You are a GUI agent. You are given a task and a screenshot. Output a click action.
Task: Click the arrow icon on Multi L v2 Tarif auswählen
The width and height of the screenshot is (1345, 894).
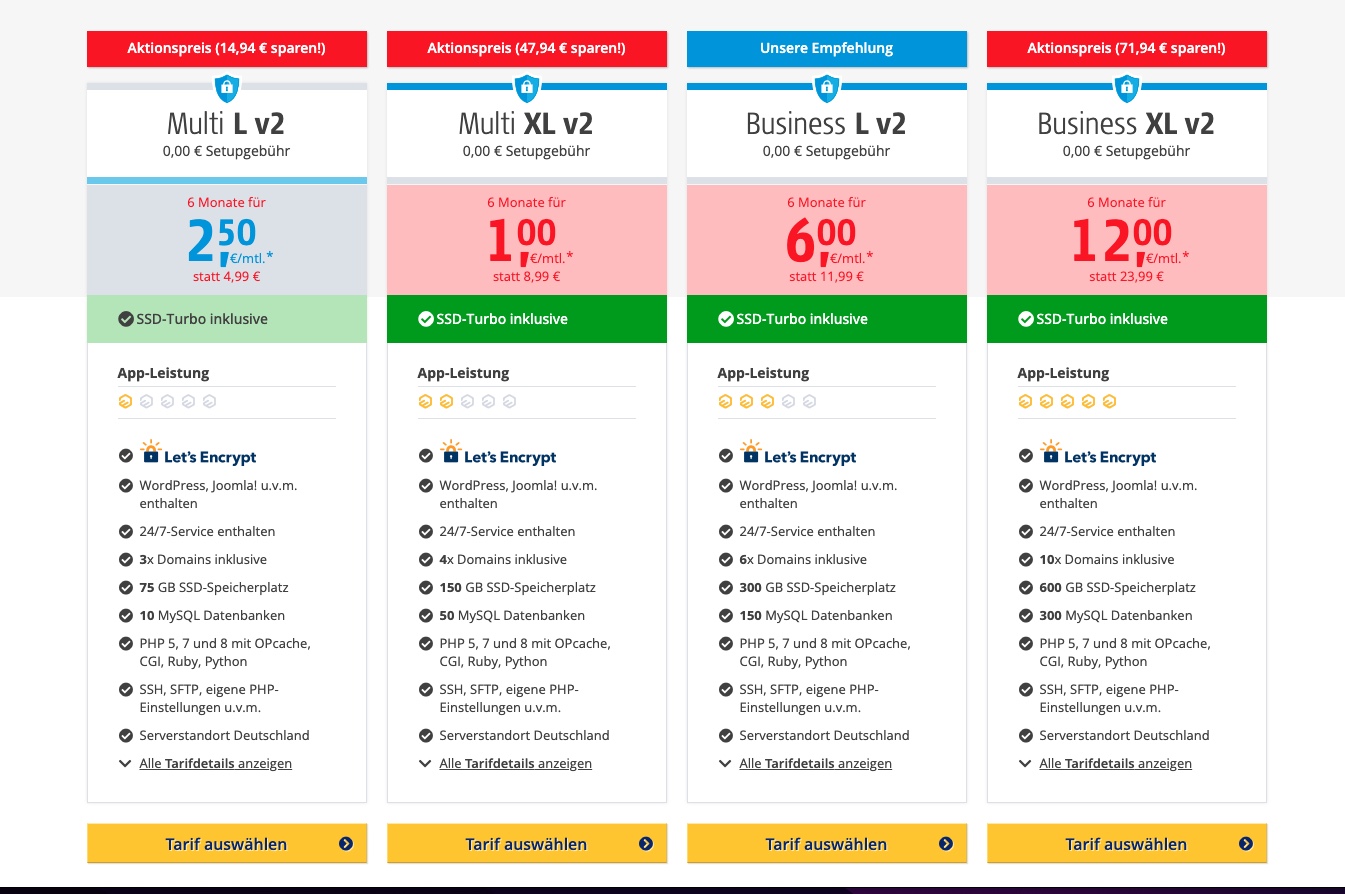pos(346,844)
